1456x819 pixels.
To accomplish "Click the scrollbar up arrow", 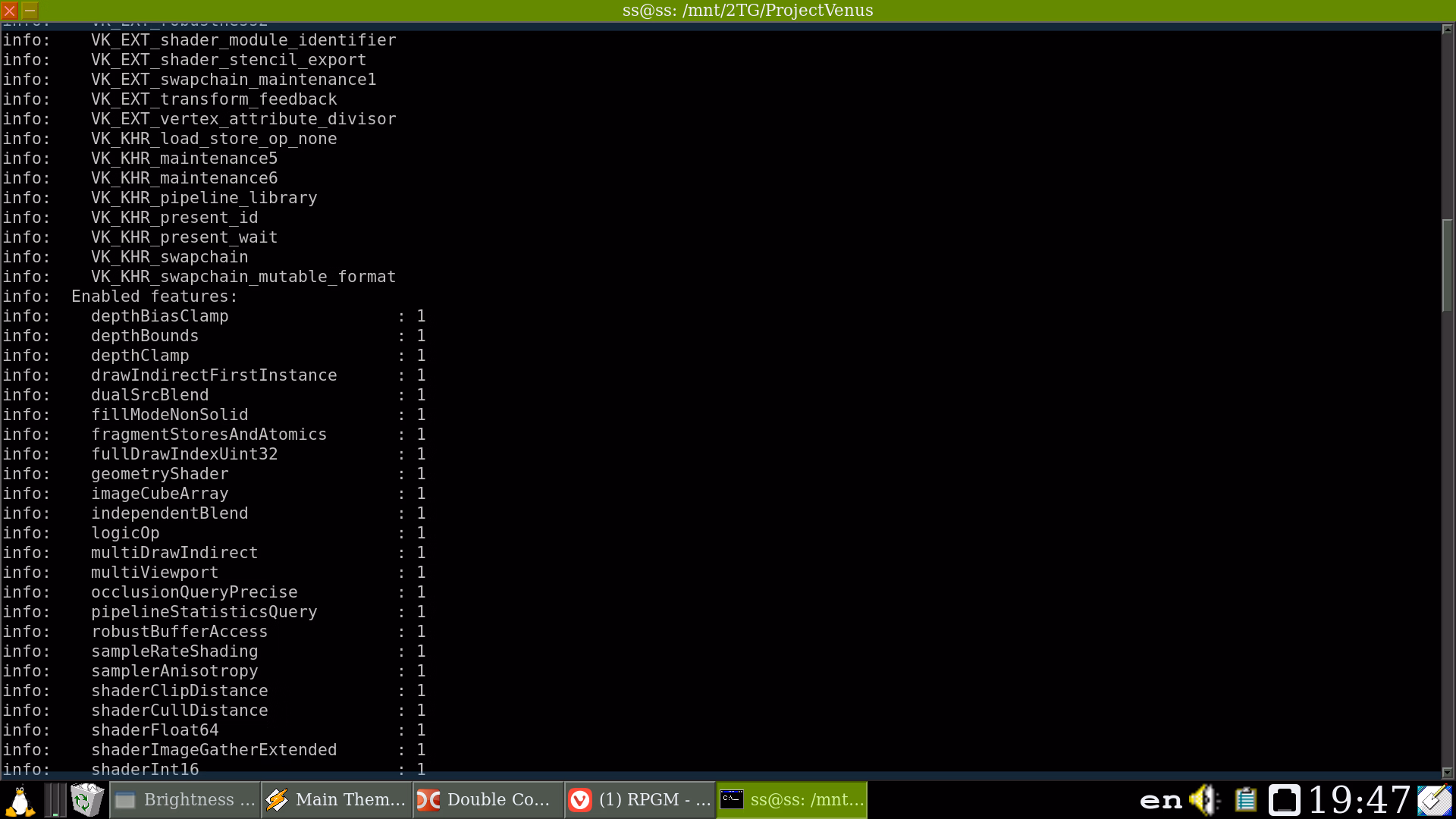I will tap(1447, 29).
